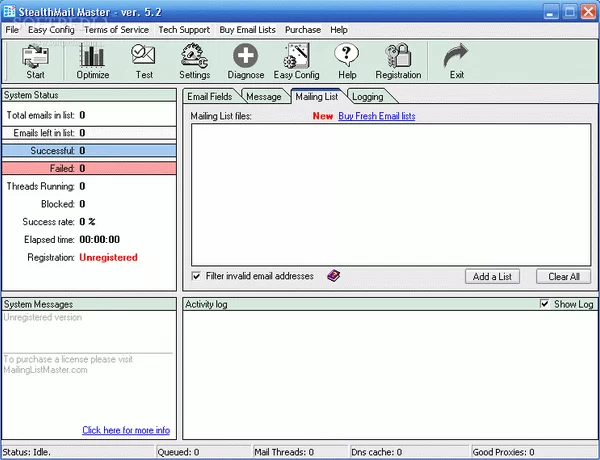
Task: Click the Exit arrow icon
Action: (x=456, y=55)
